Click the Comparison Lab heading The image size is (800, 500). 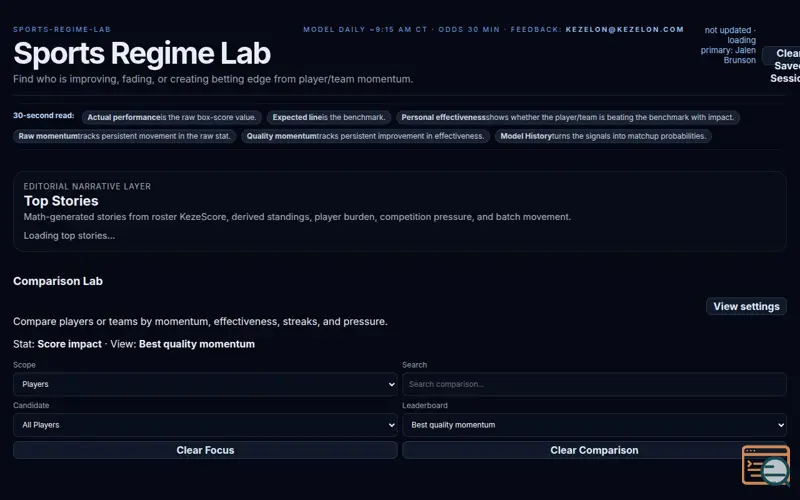click(58, 281)
